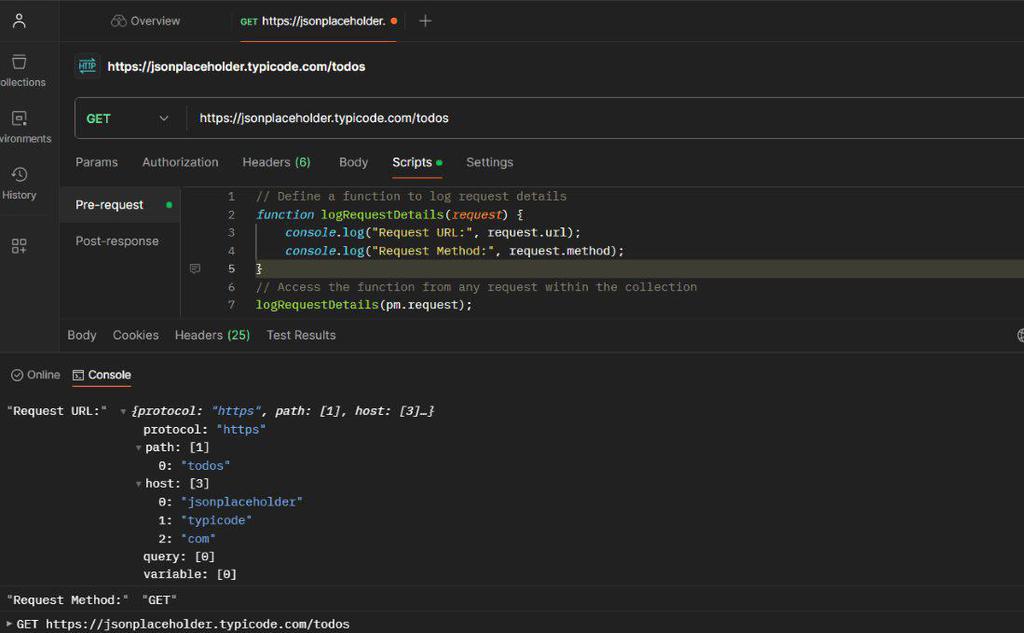This screenshot has height=633, width=1024.
Task: Open the response Cookies tab
Action: click(136, 335)
